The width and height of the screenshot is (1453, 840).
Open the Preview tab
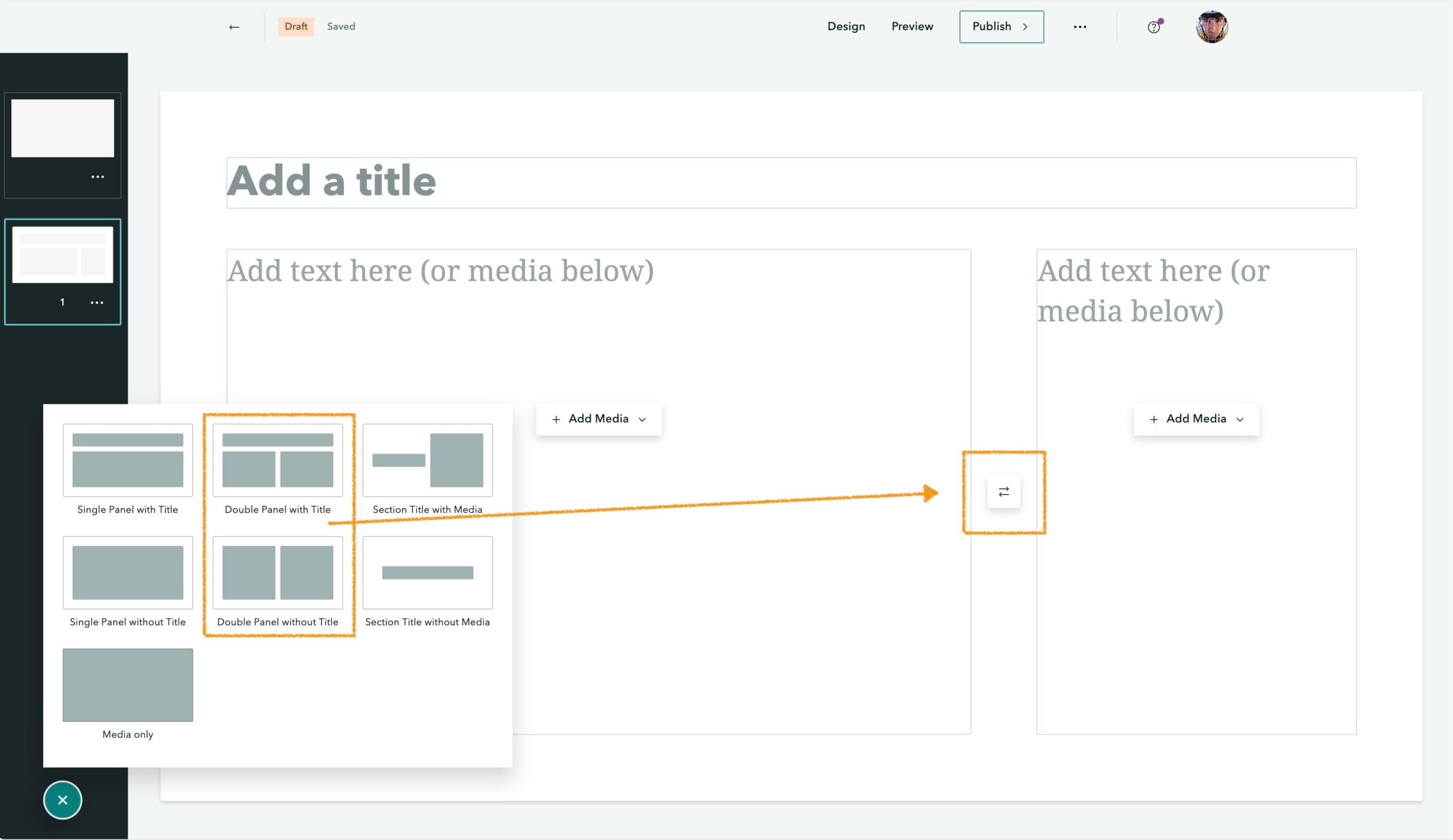[912, 27]
